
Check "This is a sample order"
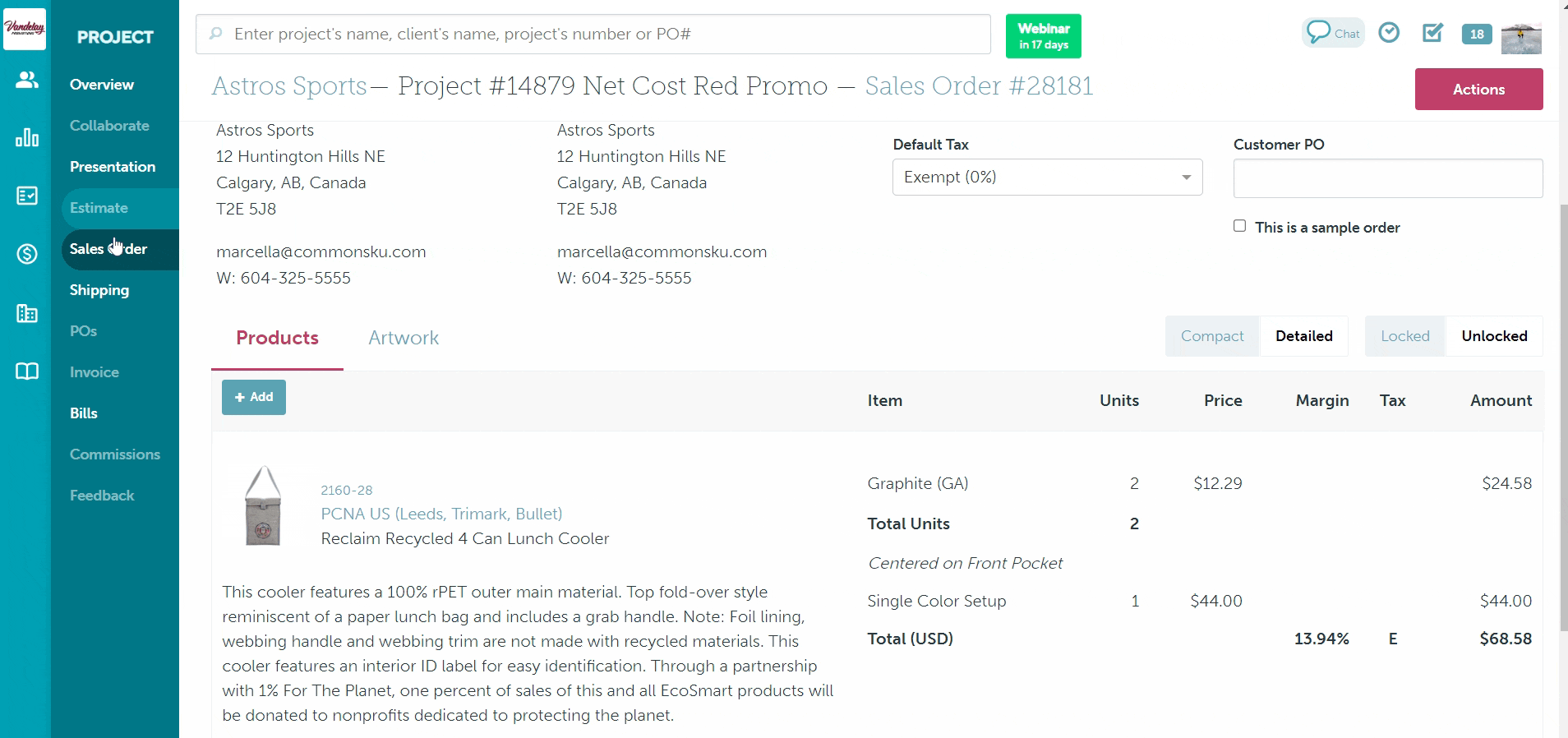coord(1239,226)
